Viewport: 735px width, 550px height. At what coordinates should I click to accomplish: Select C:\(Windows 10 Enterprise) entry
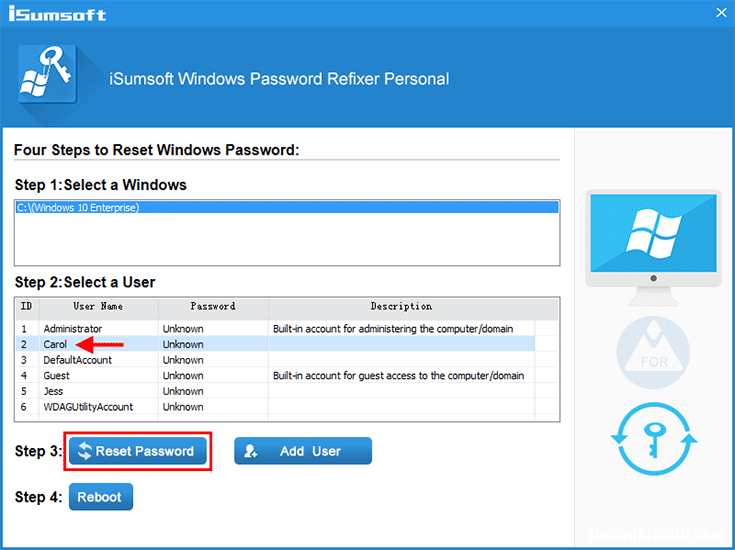pyautogui.click(x=287, y=208)
